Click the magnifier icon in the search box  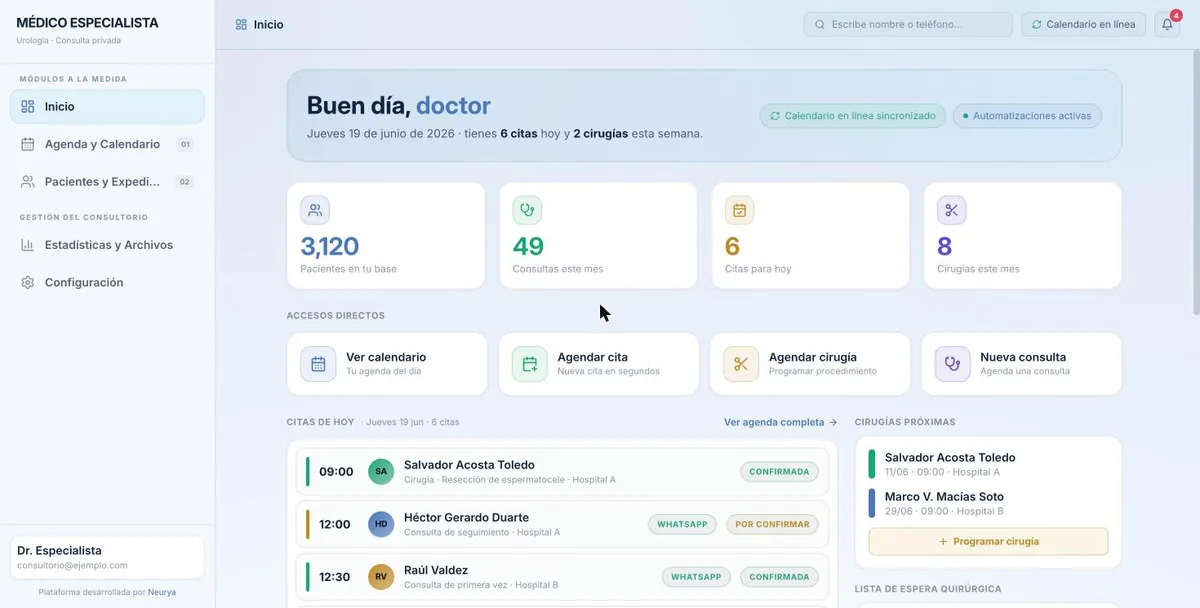click(820, 24)
